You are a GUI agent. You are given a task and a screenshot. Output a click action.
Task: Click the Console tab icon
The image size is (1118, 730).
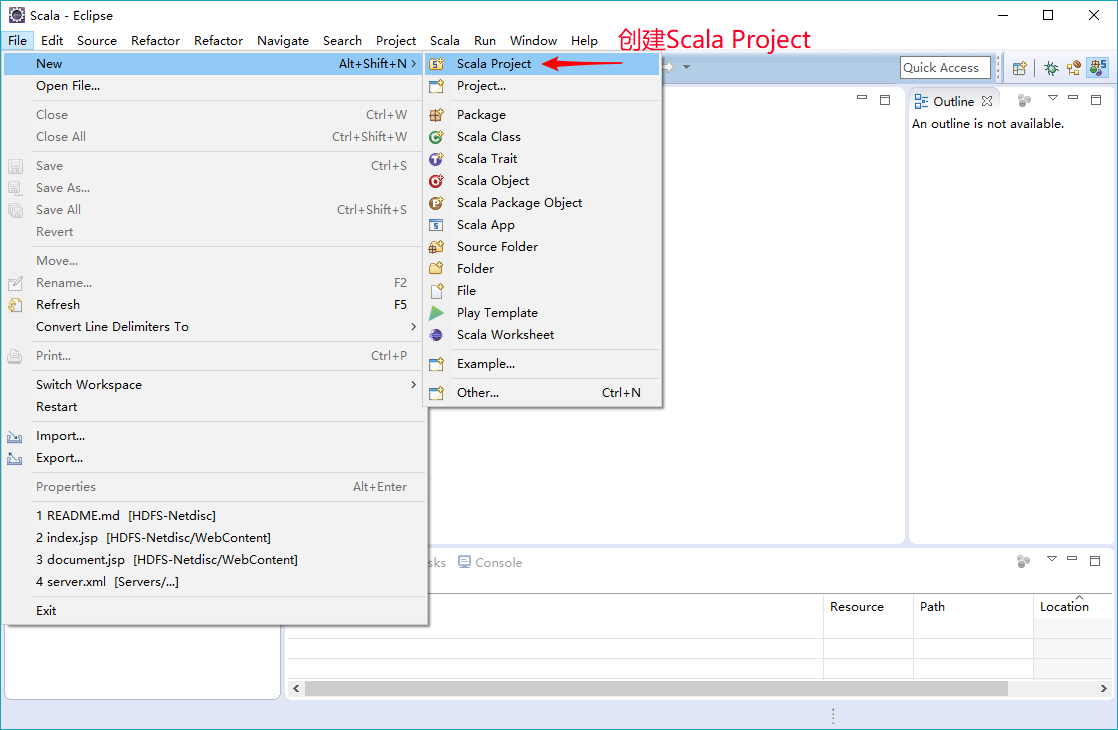[464, 562]
